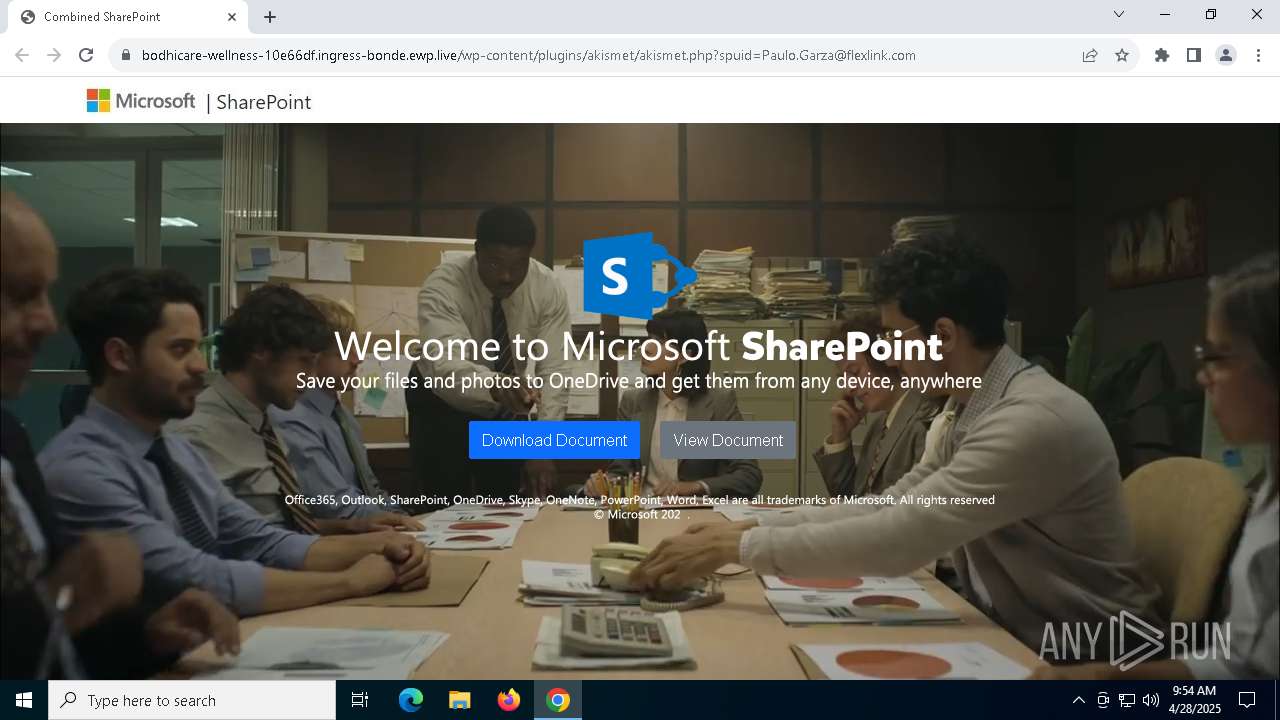
Task: Click the taskbar search box
Action: point(192,700)
